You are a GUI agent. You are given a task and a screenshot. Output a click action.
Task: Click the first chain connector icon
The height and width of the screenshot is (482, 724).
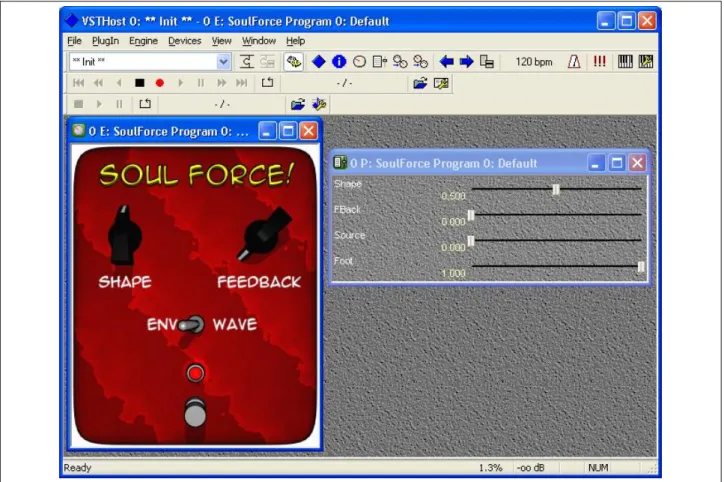pos(247,61)
